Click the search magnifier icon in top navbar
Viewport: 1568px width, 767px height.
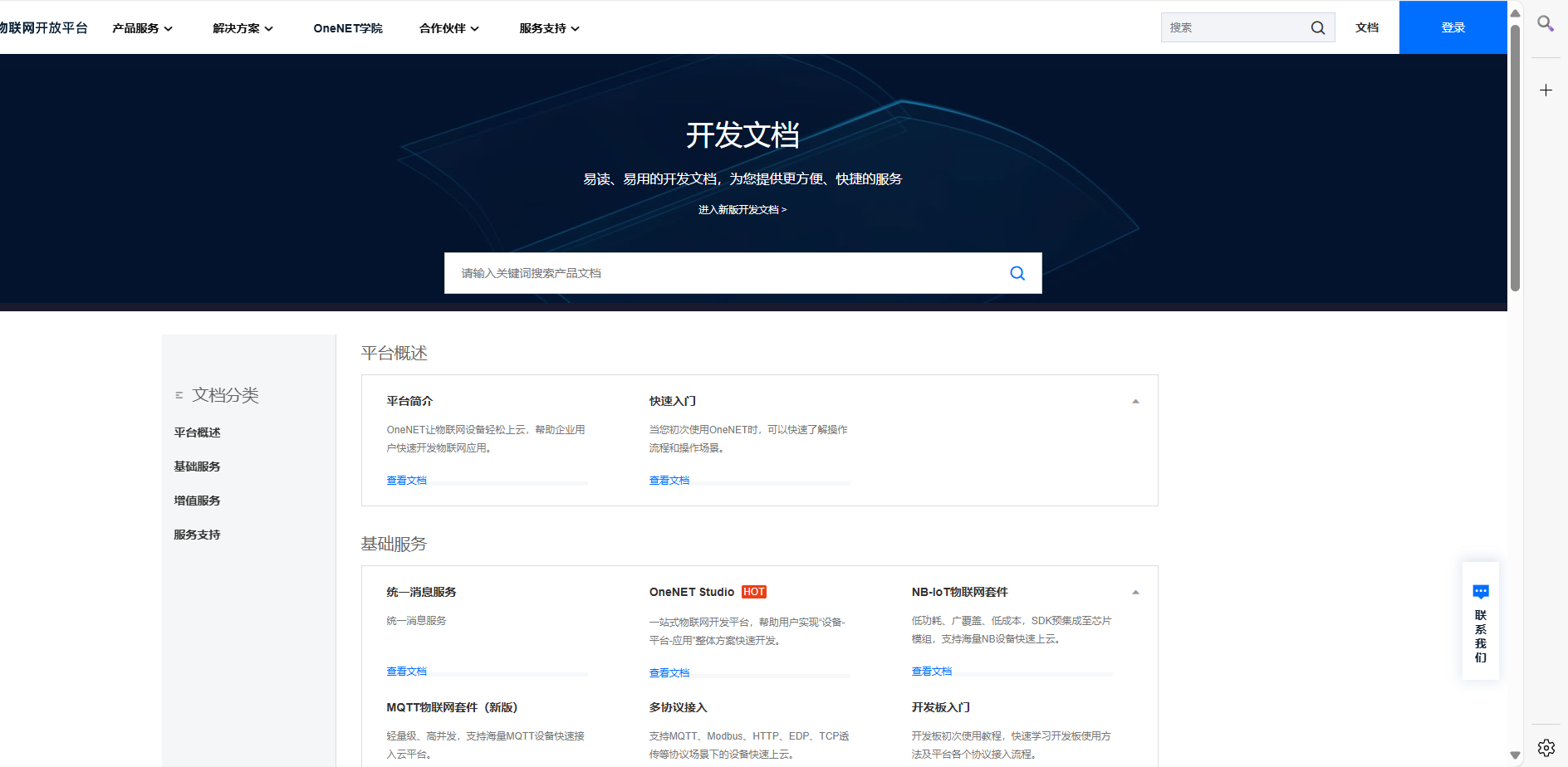1317,27
